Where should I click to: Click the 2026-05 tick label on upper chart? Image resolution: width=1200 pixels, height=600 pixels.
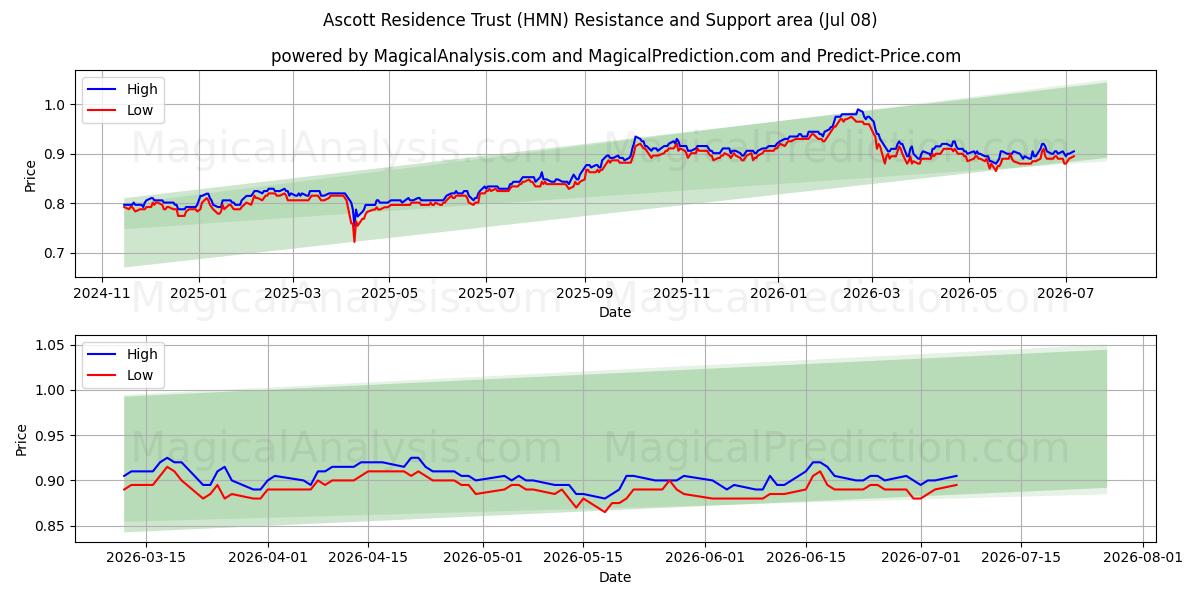tap(969, 293)
